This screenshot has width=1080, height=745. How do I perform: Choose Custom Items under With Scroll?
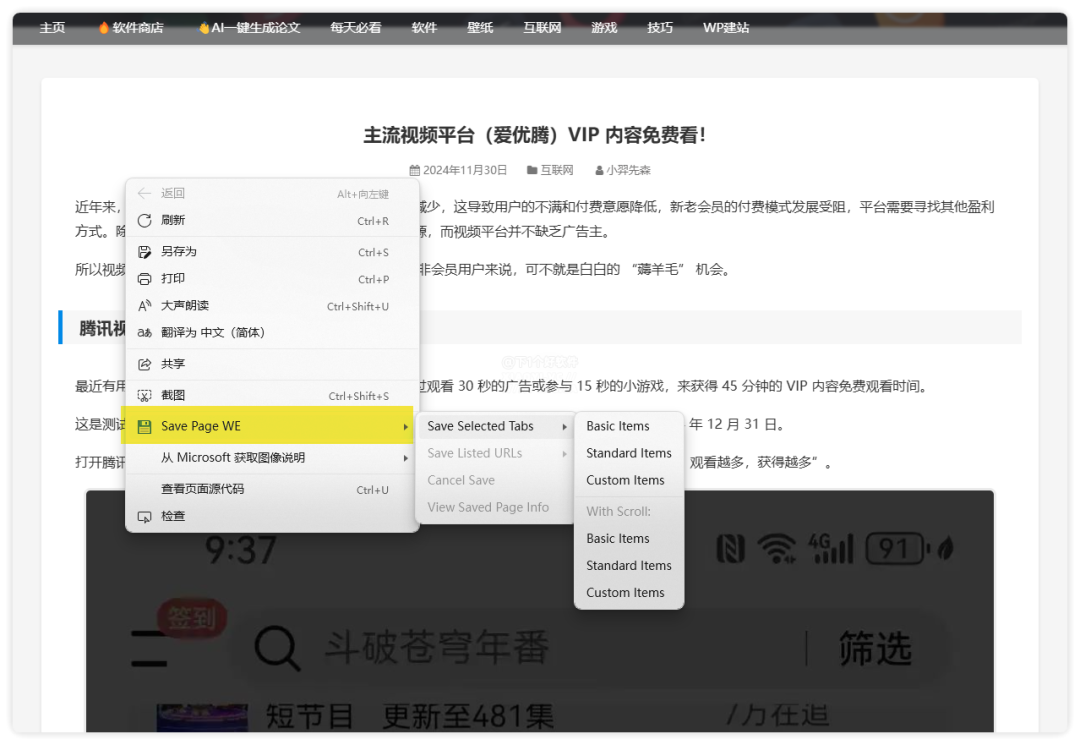click(x=625, y=592)
